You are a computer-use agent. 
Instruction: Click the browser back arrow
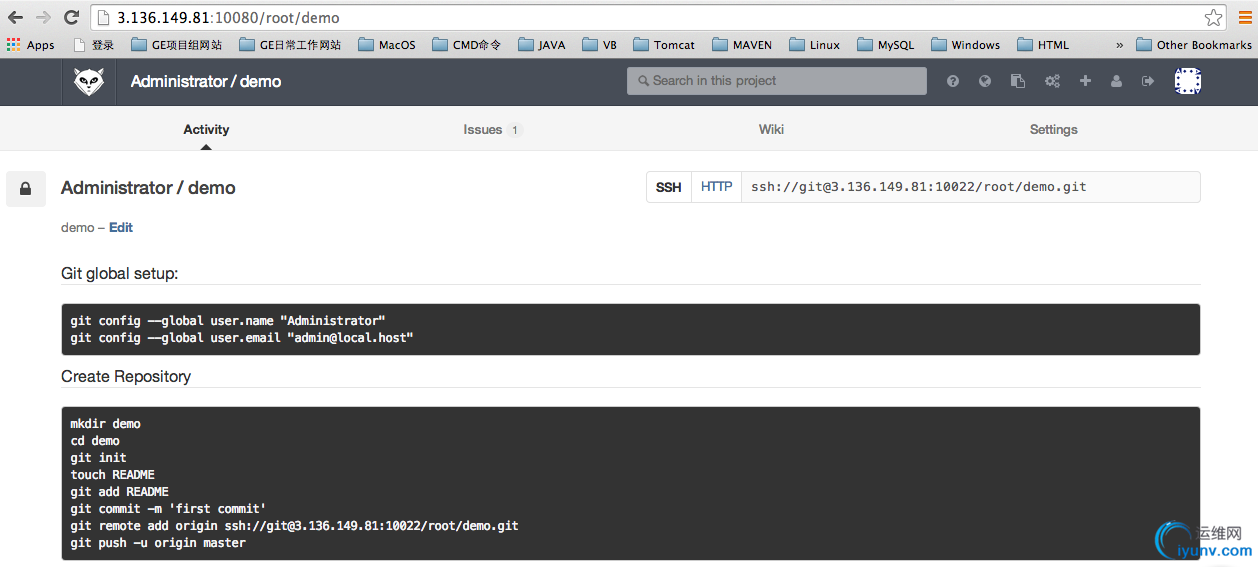15,17
